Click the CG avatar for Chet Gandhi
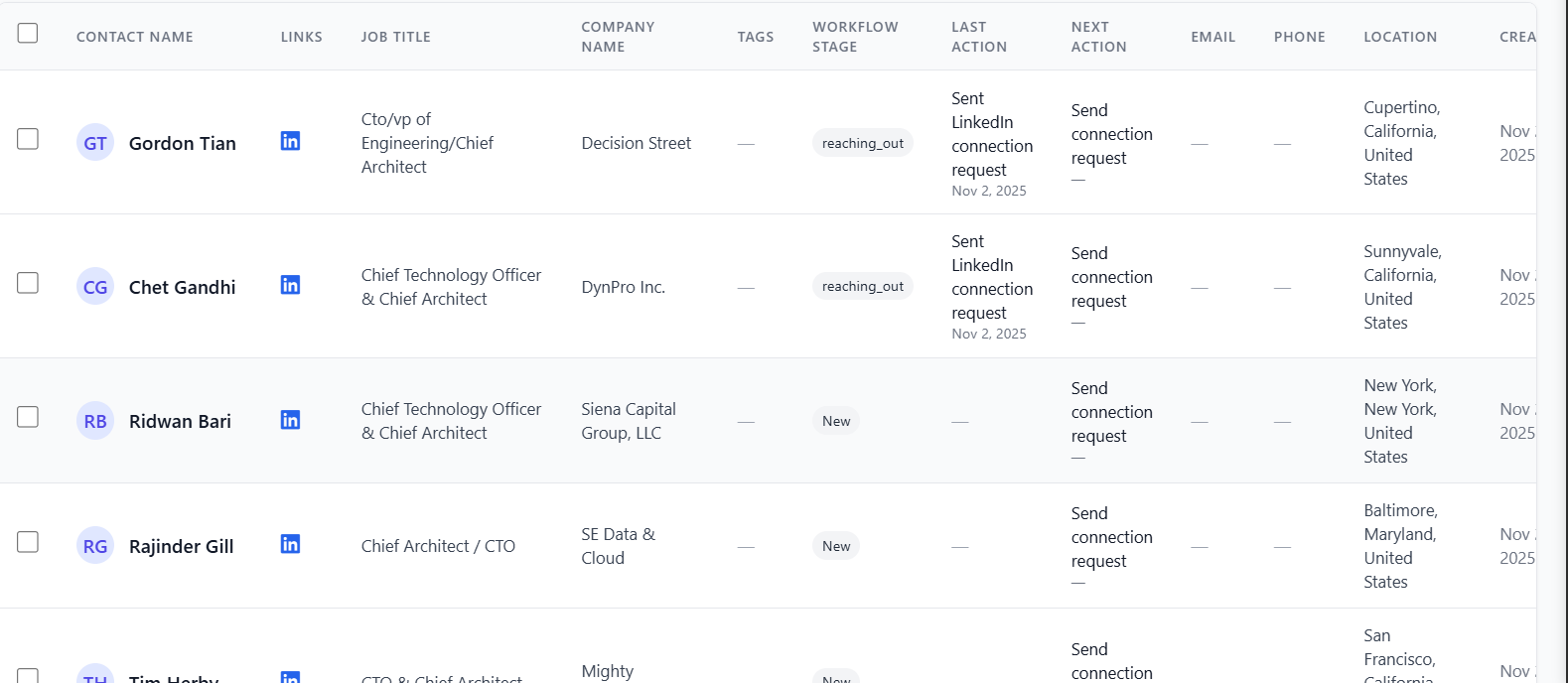Image resolution: width=1568 pixels, height=683 pixels. 95,287
